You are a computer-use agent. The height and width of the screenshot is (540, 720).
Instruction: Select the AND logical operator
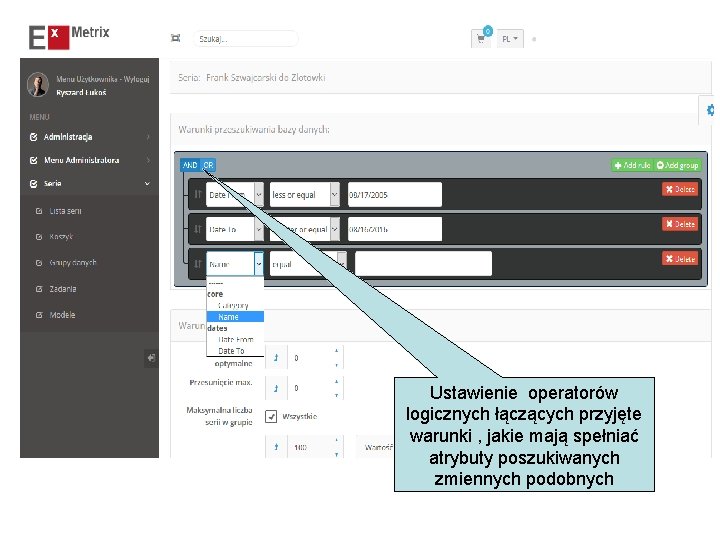tap(190, 165)
